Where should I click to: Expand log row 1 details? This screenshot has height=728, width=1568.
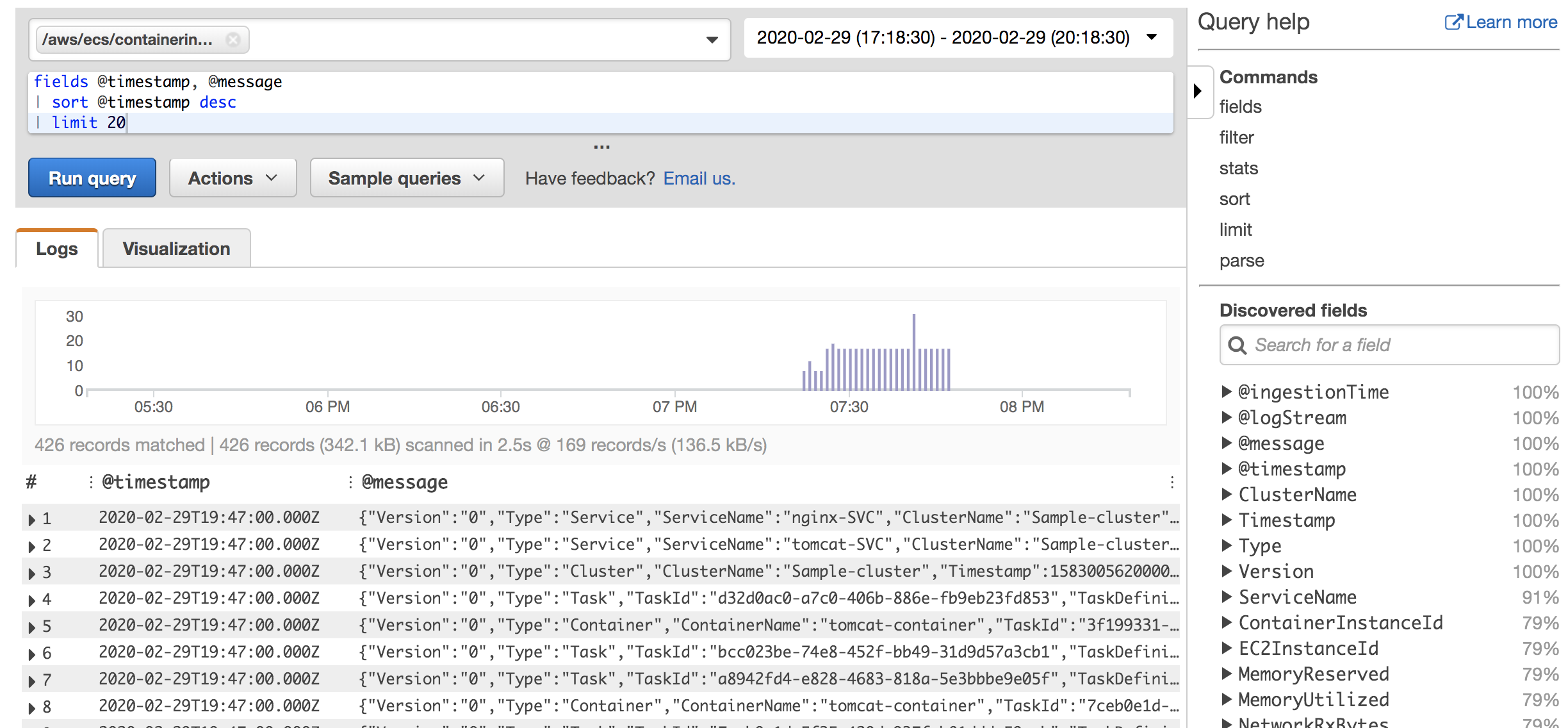pyautogui.click(x=31, y=519)
